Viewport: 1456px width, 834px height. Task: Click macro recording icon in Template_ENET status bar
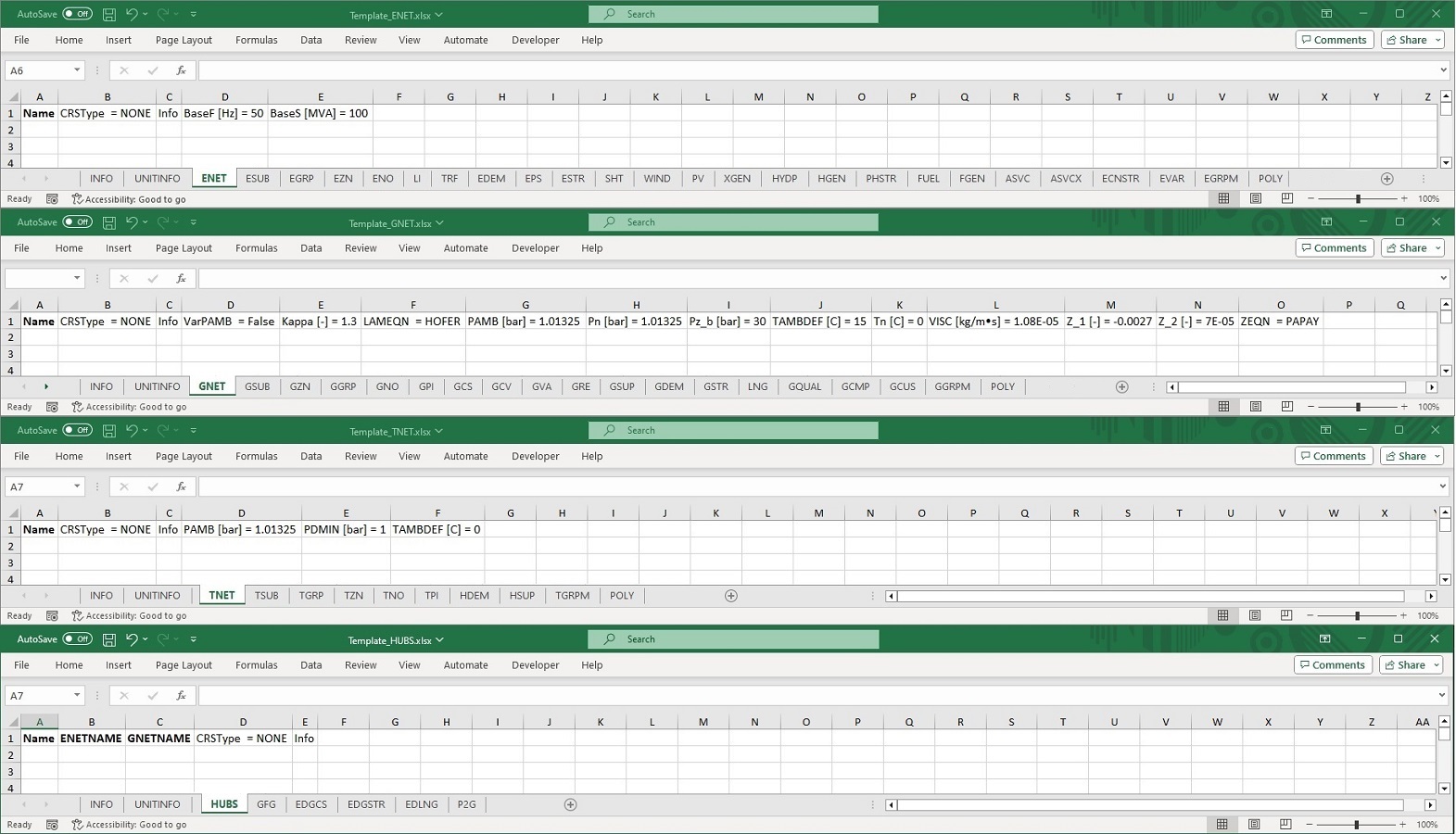52,199
